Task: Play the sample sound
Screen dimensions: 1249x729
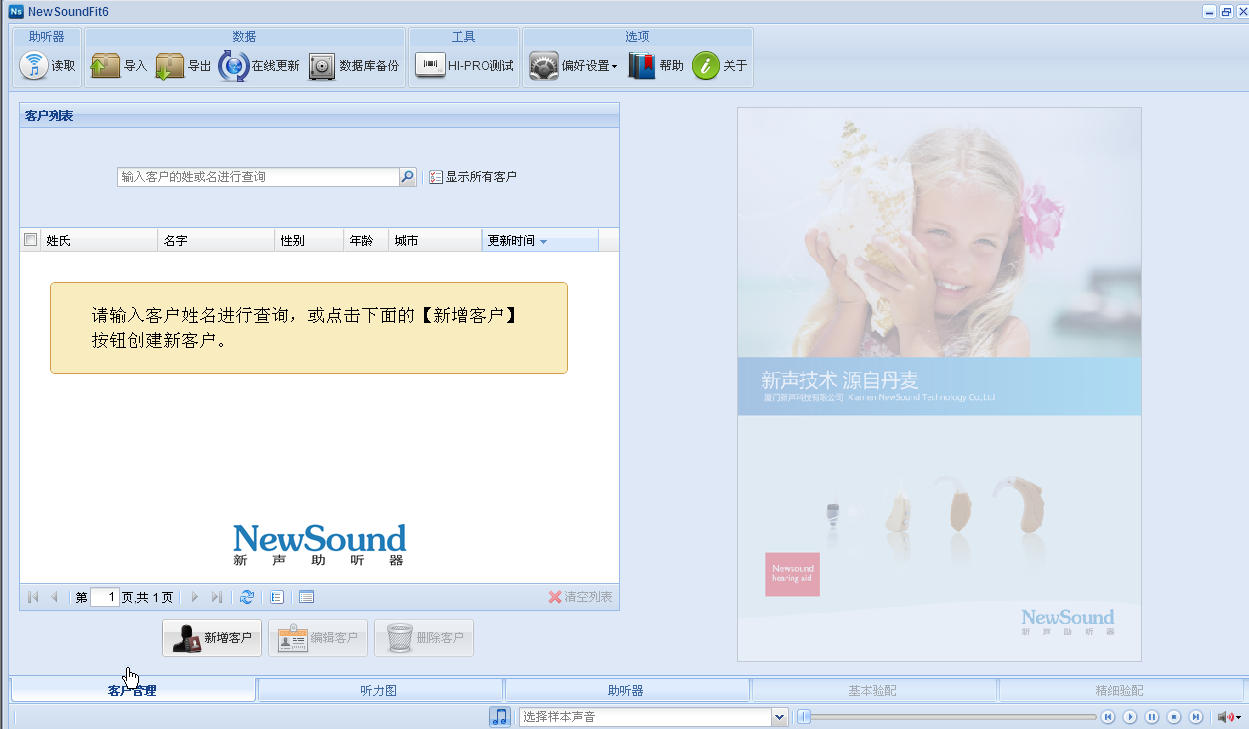Action: (x=1130, y=717)
